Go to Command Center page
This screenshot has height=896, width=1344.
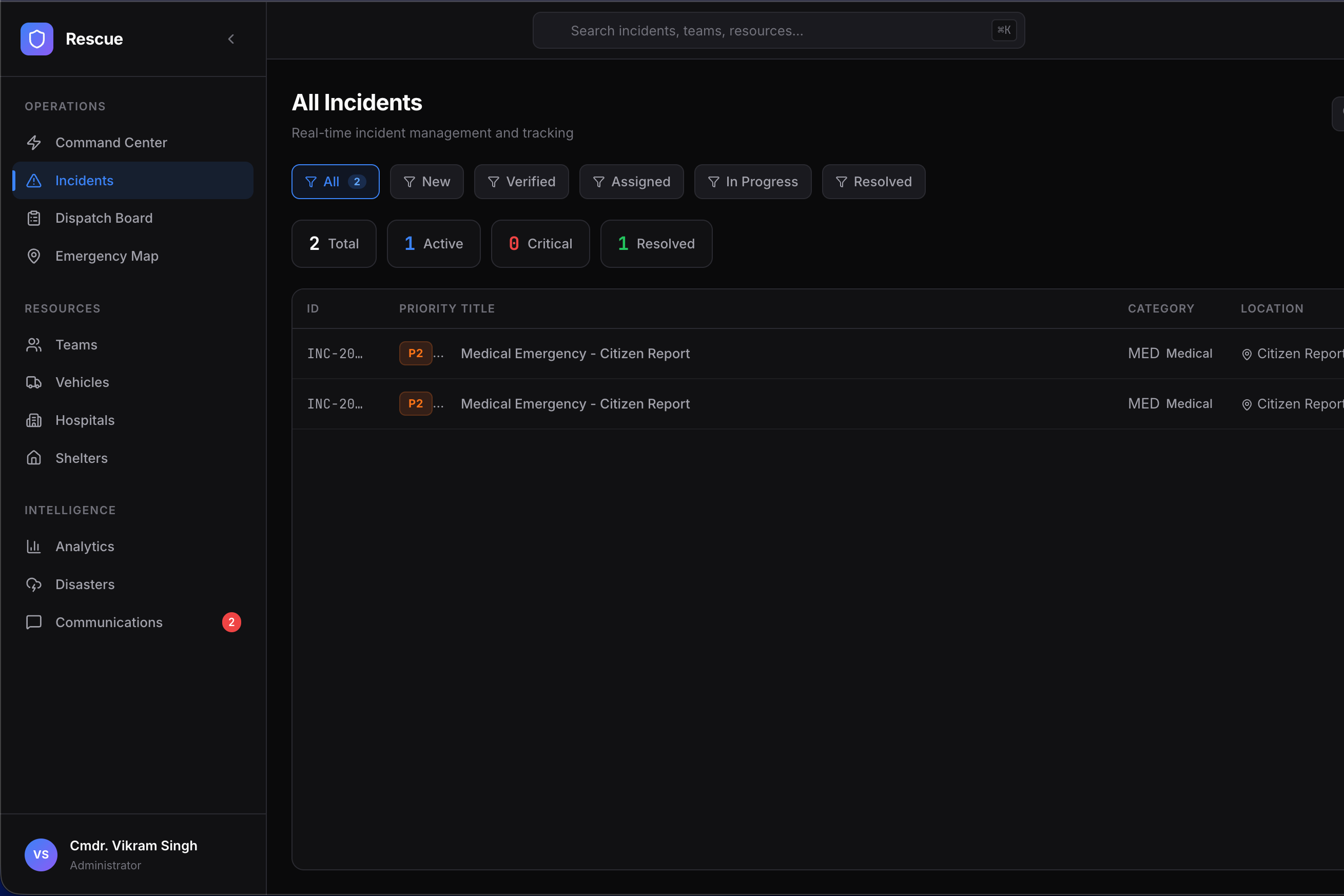(x=132, y=142)
